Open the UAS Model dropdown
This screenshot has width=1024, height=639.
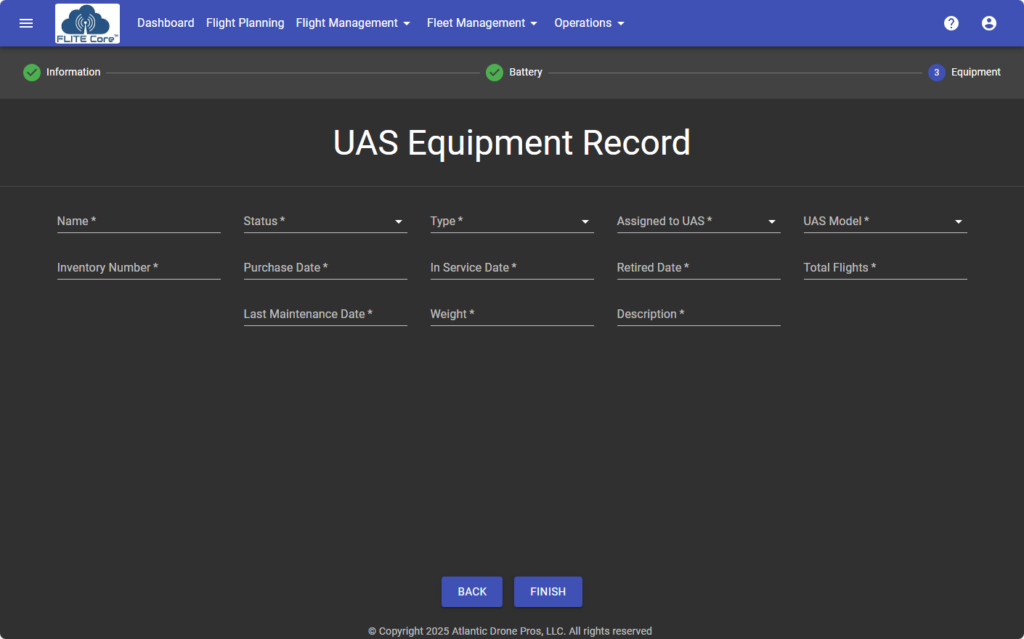(x=884, y=221)
